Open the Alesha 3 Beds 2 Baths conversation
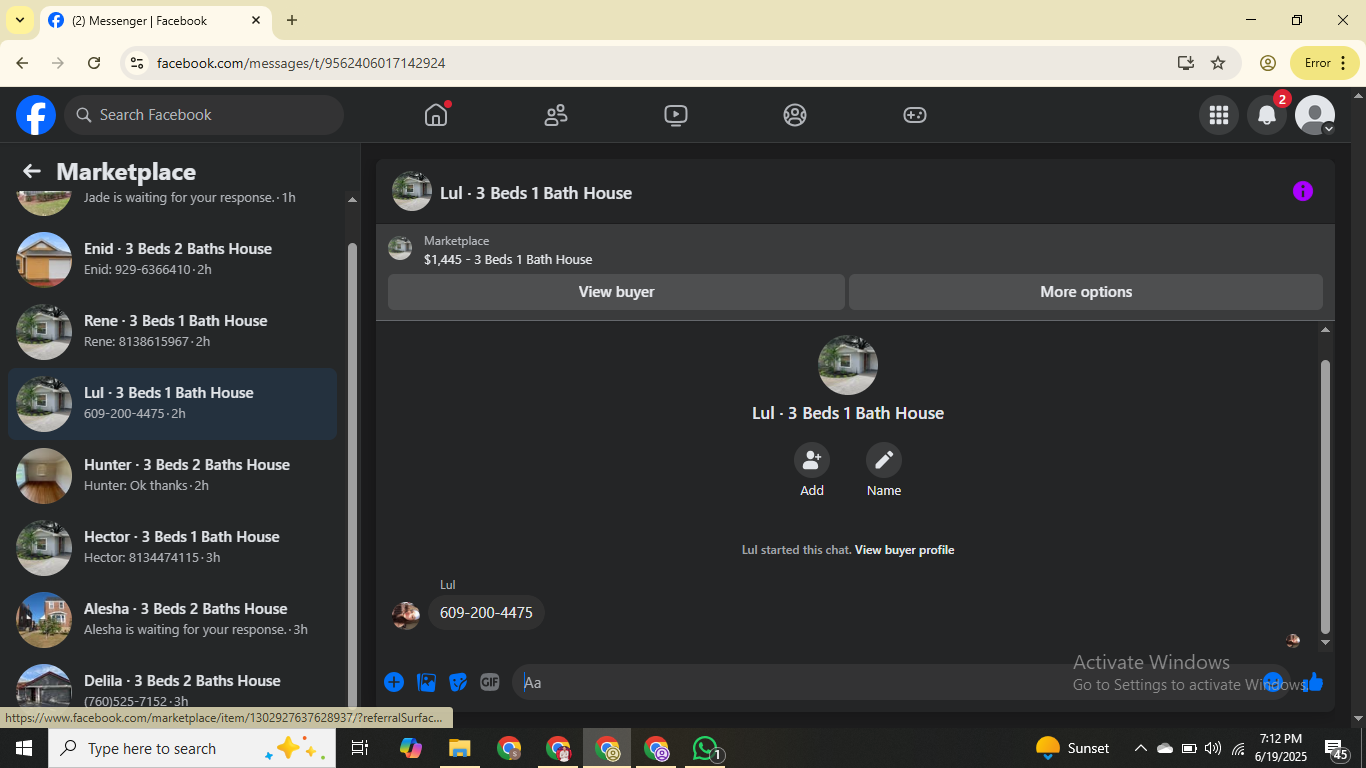Screen dimensions: 1366x768 point(173,620)
